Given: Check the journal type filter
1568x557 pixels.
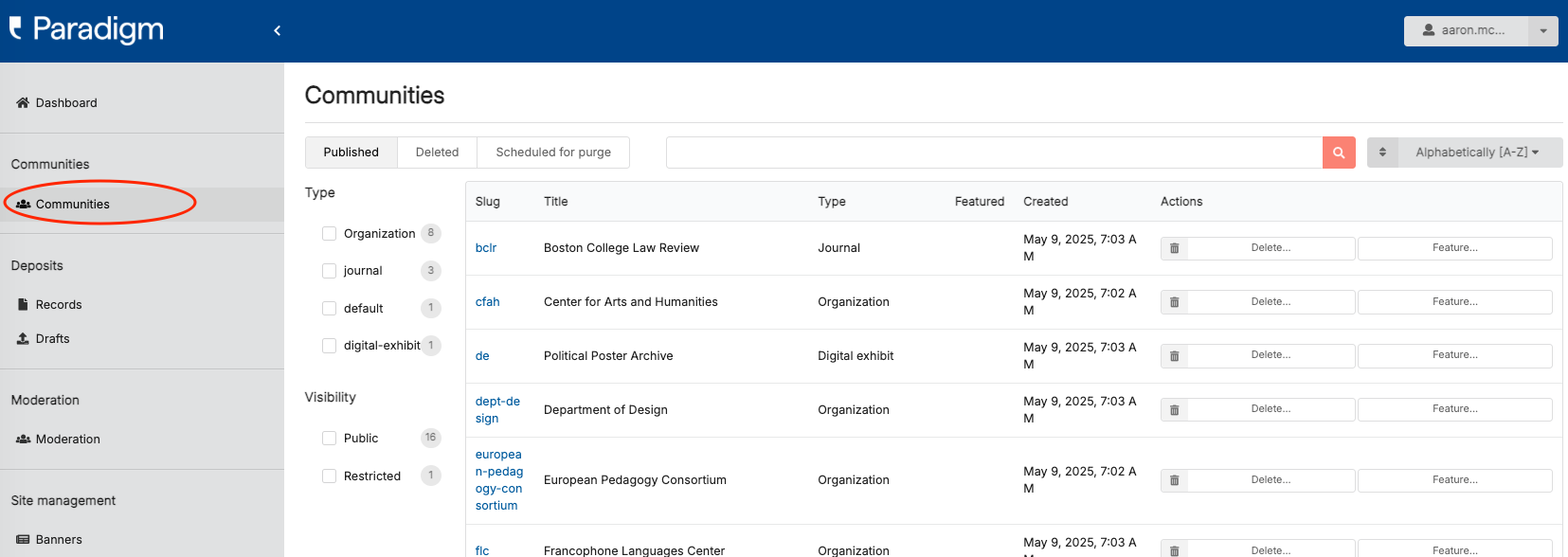Looking at the screenshot, I should [x=329, y=271].
